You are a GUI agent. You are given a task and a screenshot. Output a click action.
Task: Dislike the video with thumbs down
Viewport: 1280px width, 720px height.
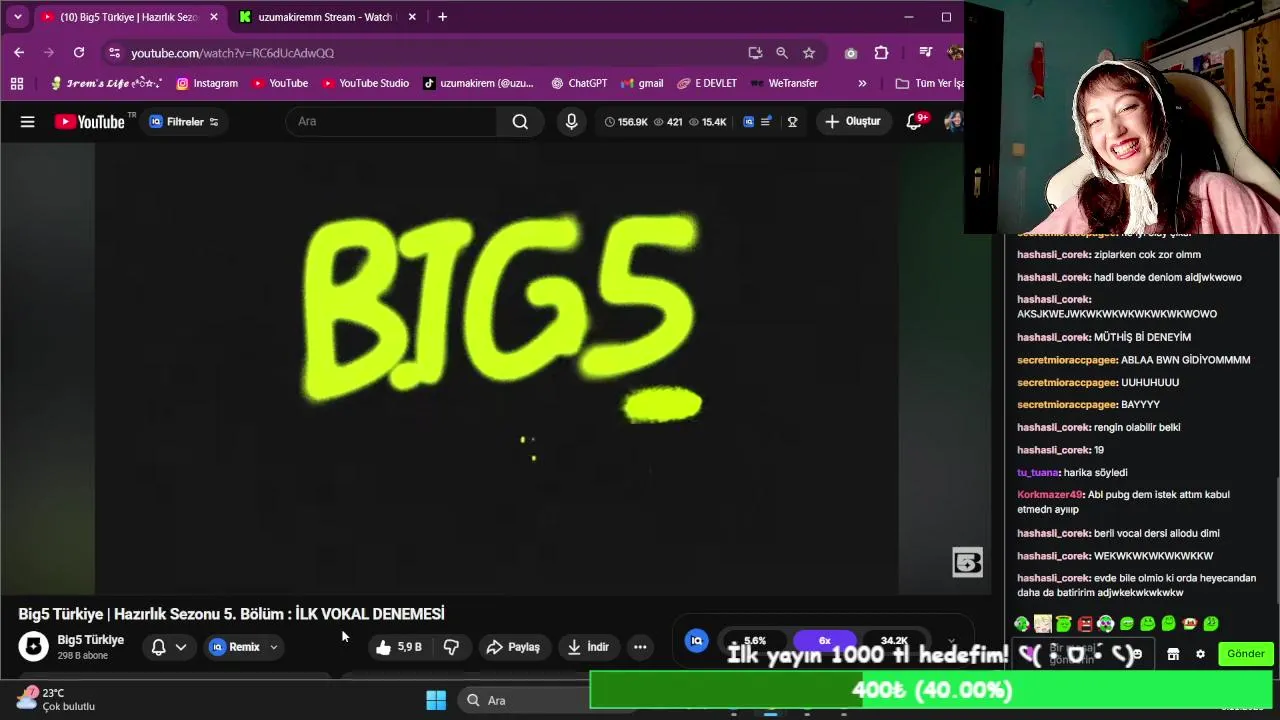click(451, 647)
